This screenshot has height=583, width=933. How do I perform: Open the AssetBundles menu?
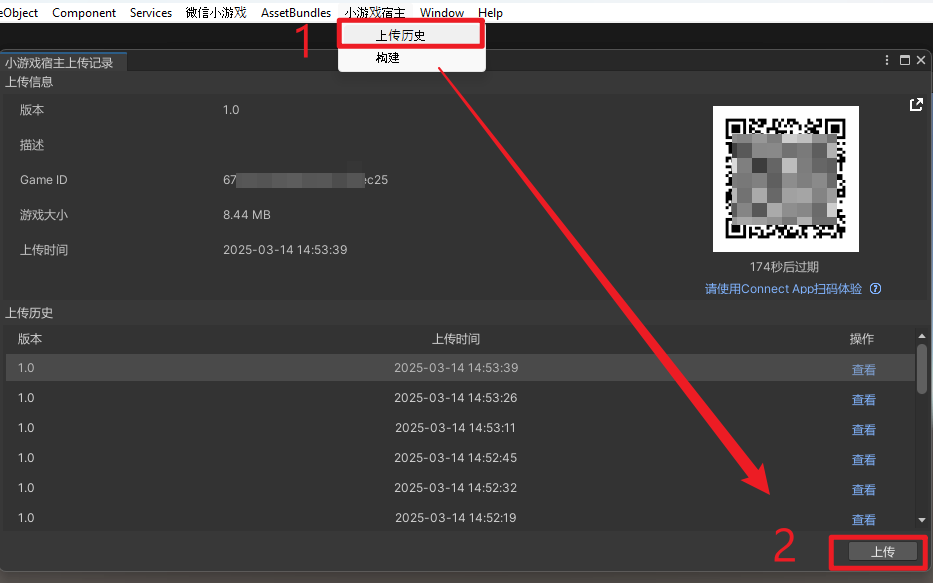pos(296,13)
